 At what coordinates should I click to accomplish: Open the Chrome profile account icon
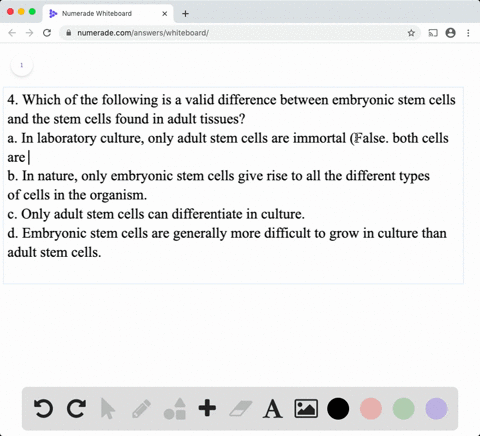[450, 33]
